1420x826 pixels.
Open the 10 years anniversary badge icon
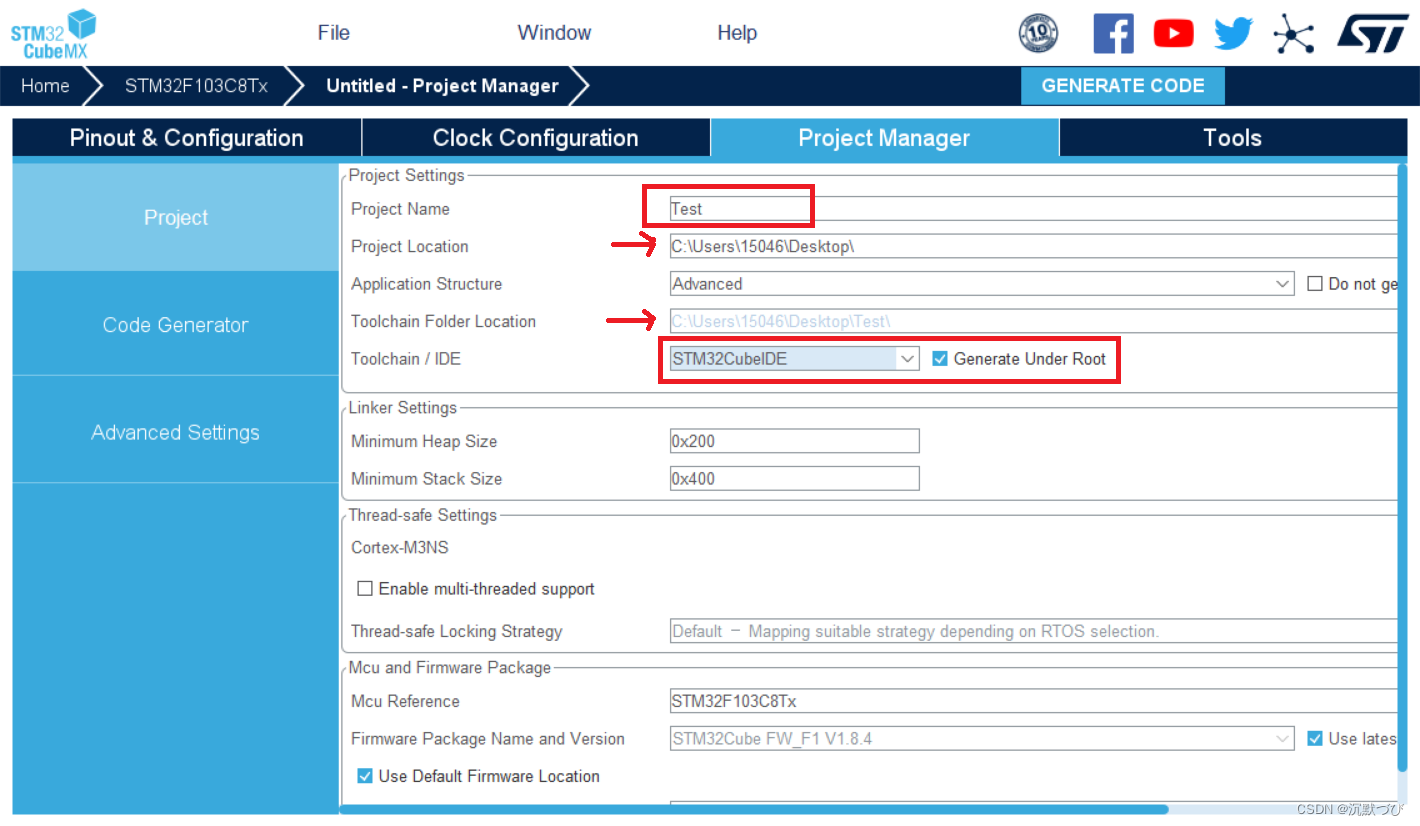point(1038,33)
